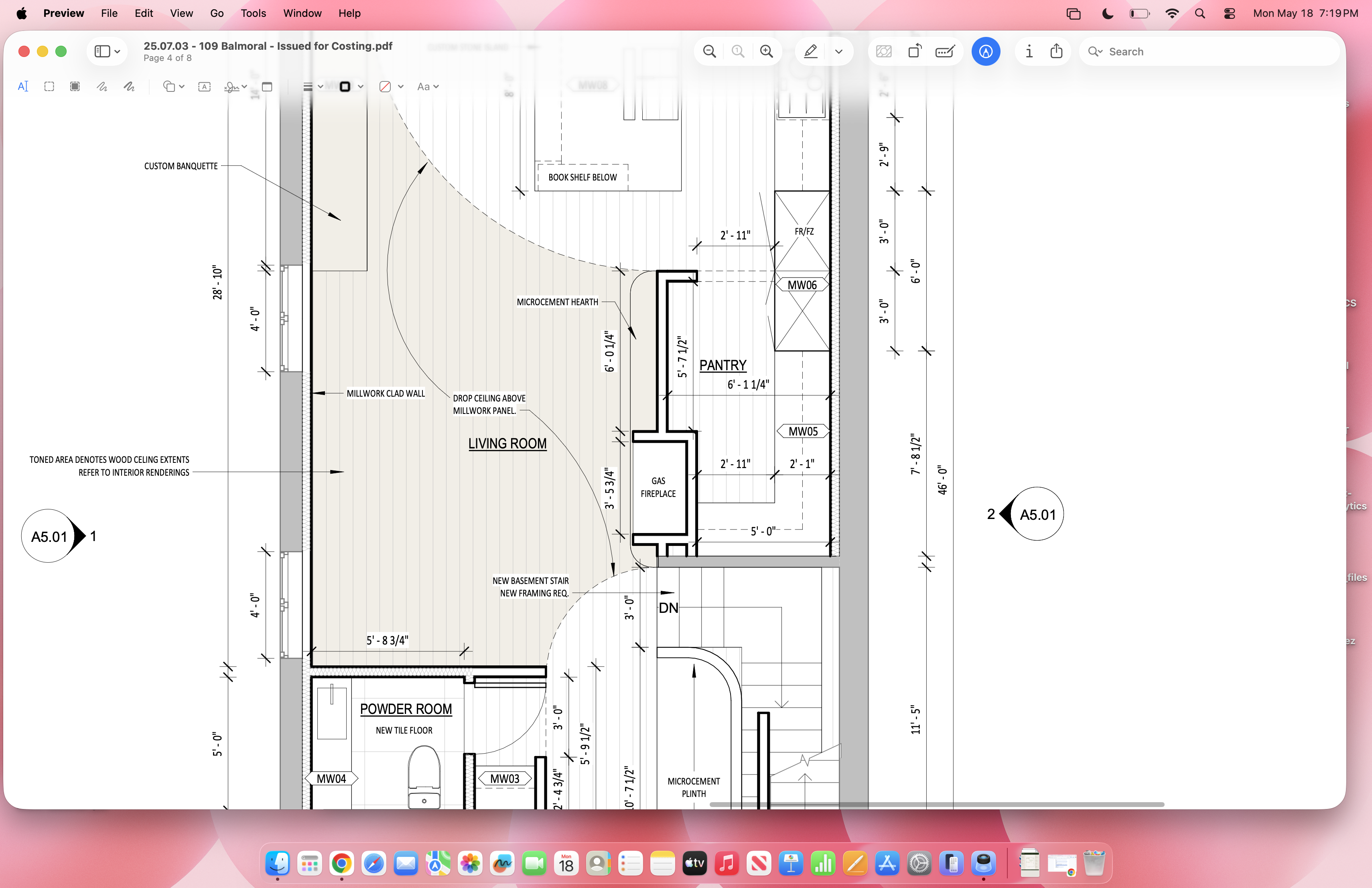The height and width of the screenshot is (888, 1372).
Task: Zoom out of the PDF
Action: click(x=710, y=51)
